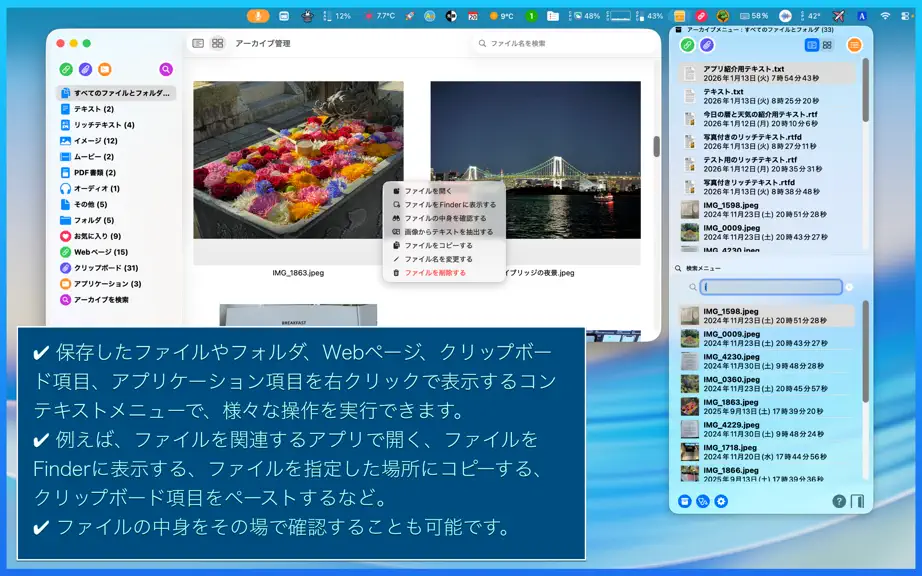Select the IMG_1863.jpeg flower photo thumbnail
The image size is (922, 576).
pos(298,160)
